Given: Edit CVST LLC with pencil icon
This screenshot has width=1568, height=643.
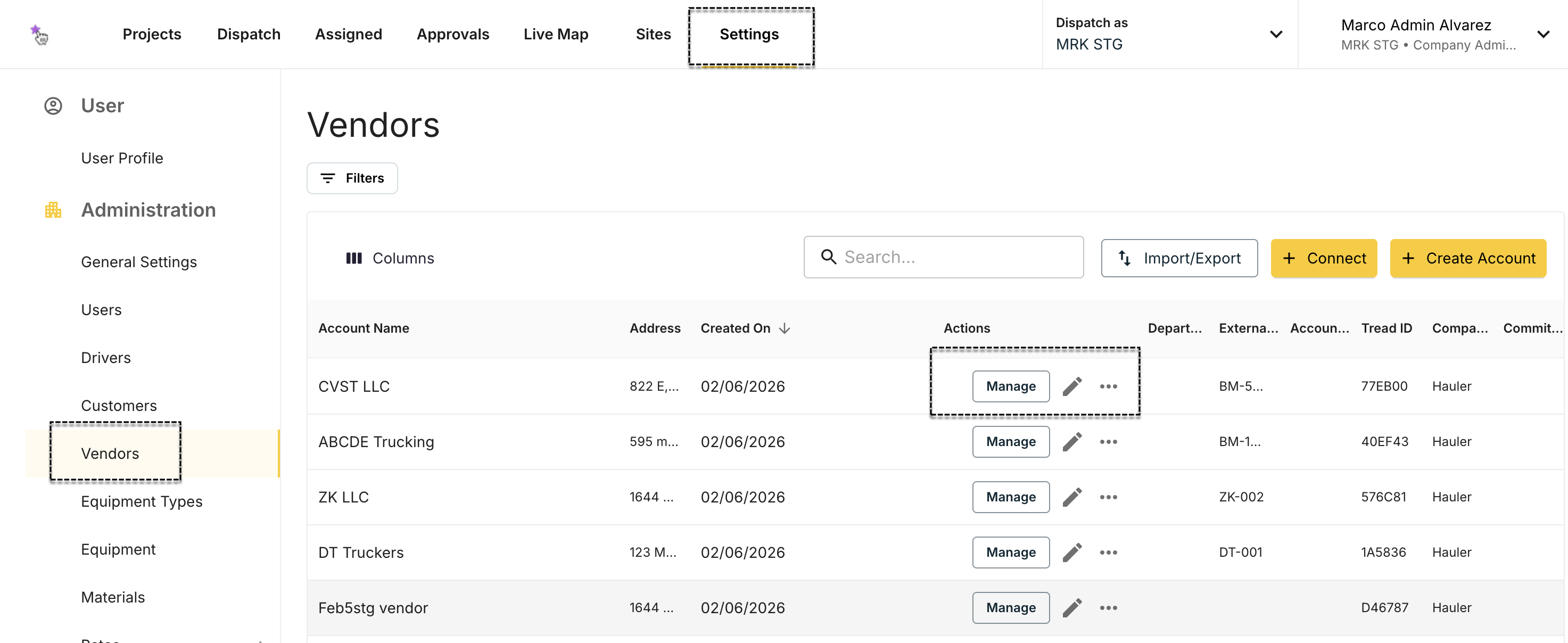Looking at the screenshot, I should click(x=1072, y=386).
